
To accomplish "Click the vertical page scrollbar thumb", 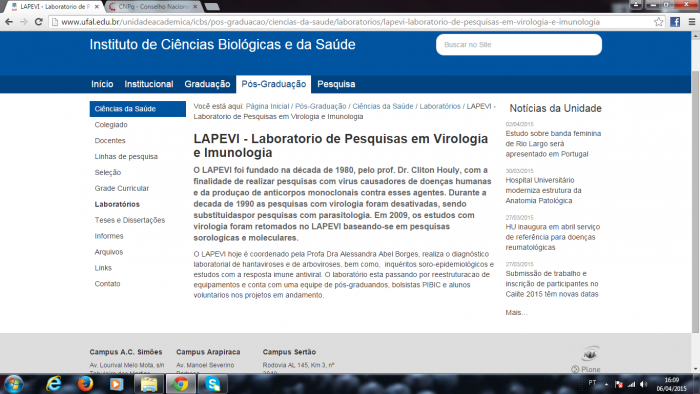I will [695, 201].
